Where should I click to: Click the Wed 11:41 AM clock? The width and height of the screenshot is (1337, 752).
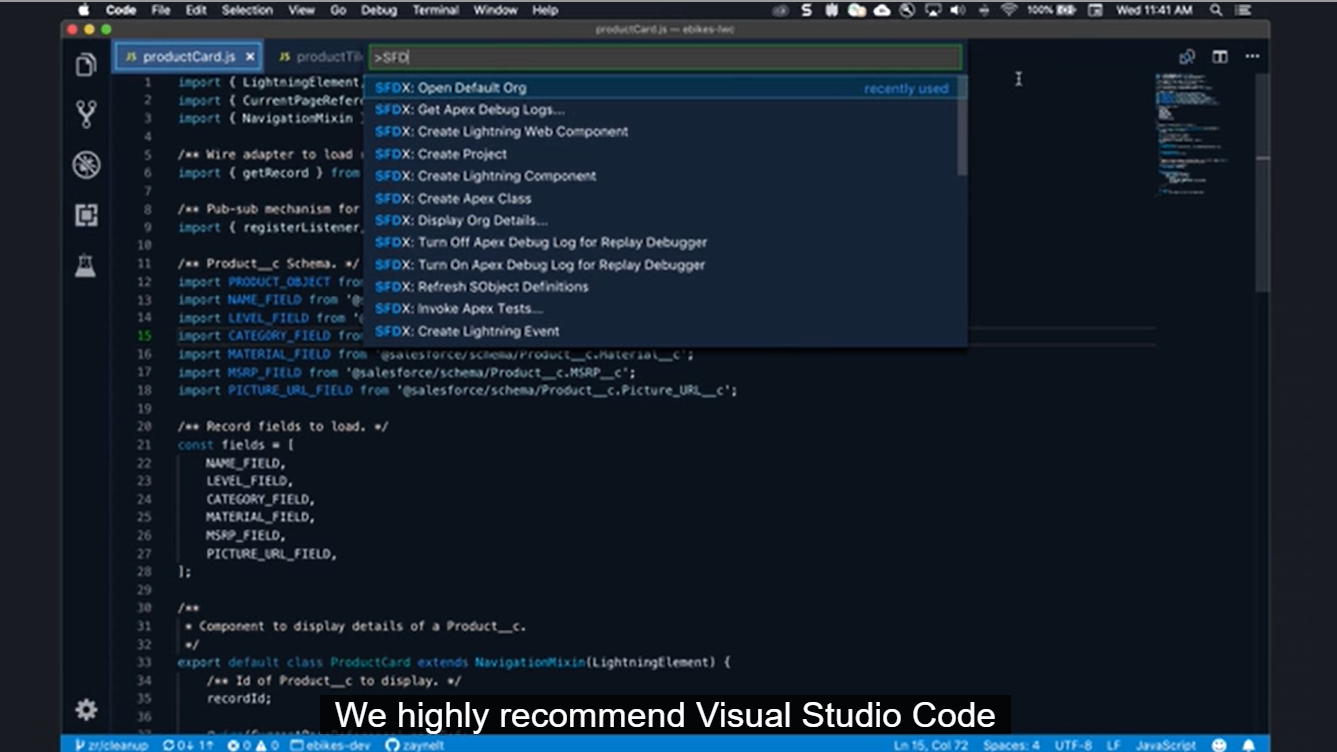pyautogui.click(x=1154, y=10)
